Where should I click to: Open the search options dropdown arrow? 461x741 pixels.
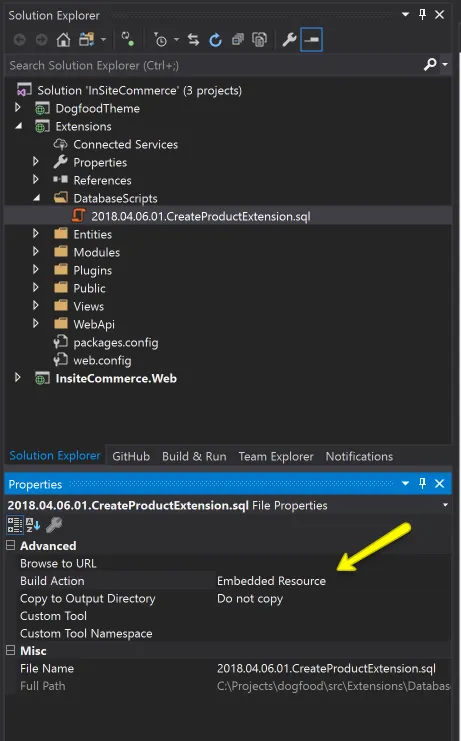[445, 64]
